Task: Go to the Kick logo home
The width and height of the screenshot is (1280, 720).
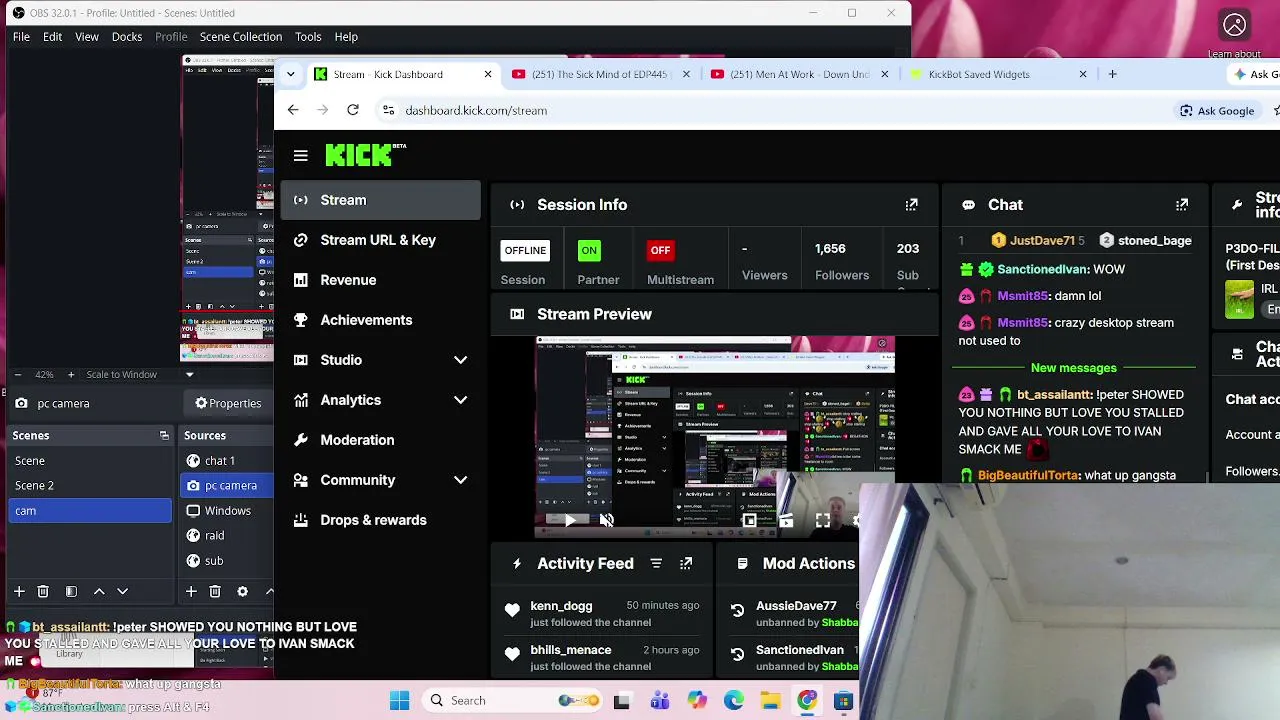Action: tap(365, 155)
